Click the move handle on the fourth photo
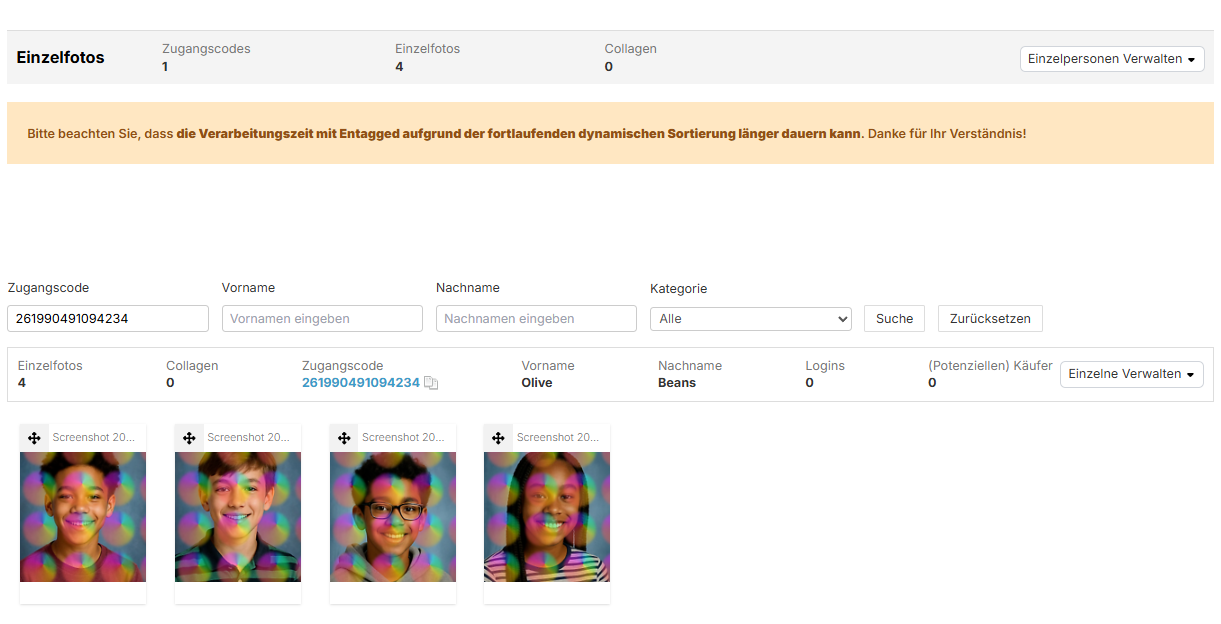The height and width of the screenshot is (624, 1221). 498,438
